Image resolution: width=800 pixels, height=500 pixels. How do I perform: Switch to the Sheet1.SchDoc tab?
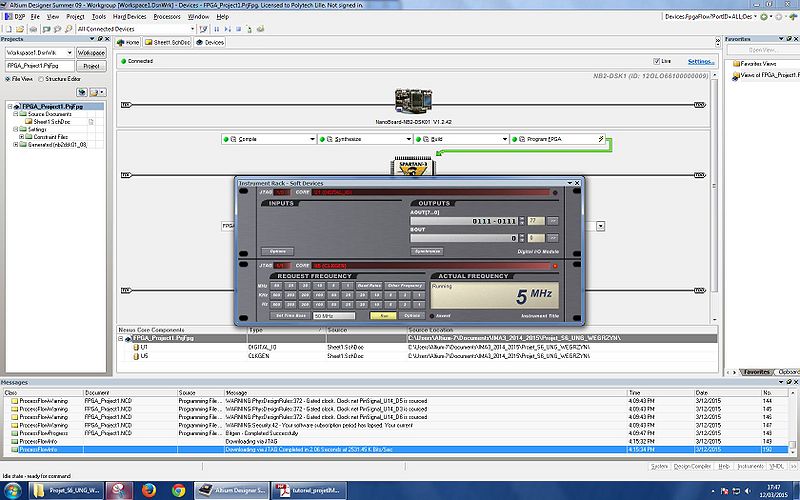(x=169, y=42)
